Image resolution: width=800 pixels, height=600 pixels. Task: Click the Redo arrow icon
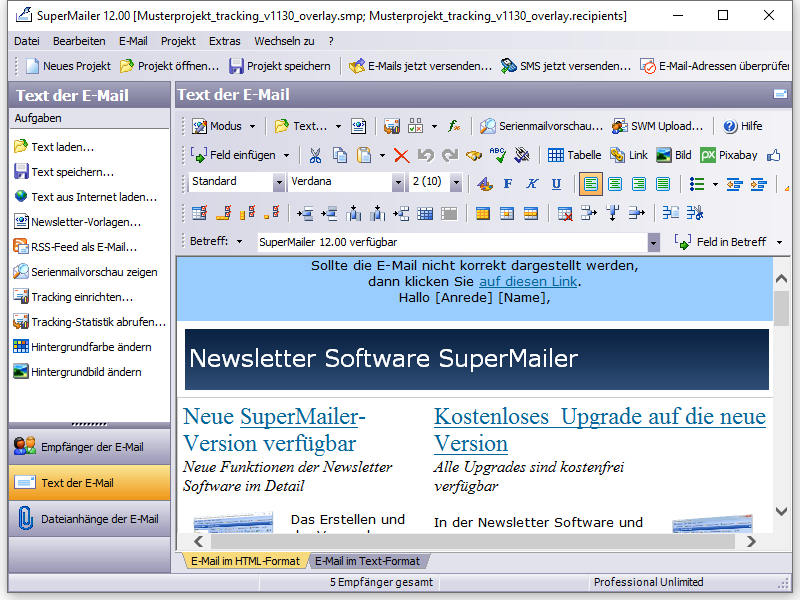pos(449,155)
